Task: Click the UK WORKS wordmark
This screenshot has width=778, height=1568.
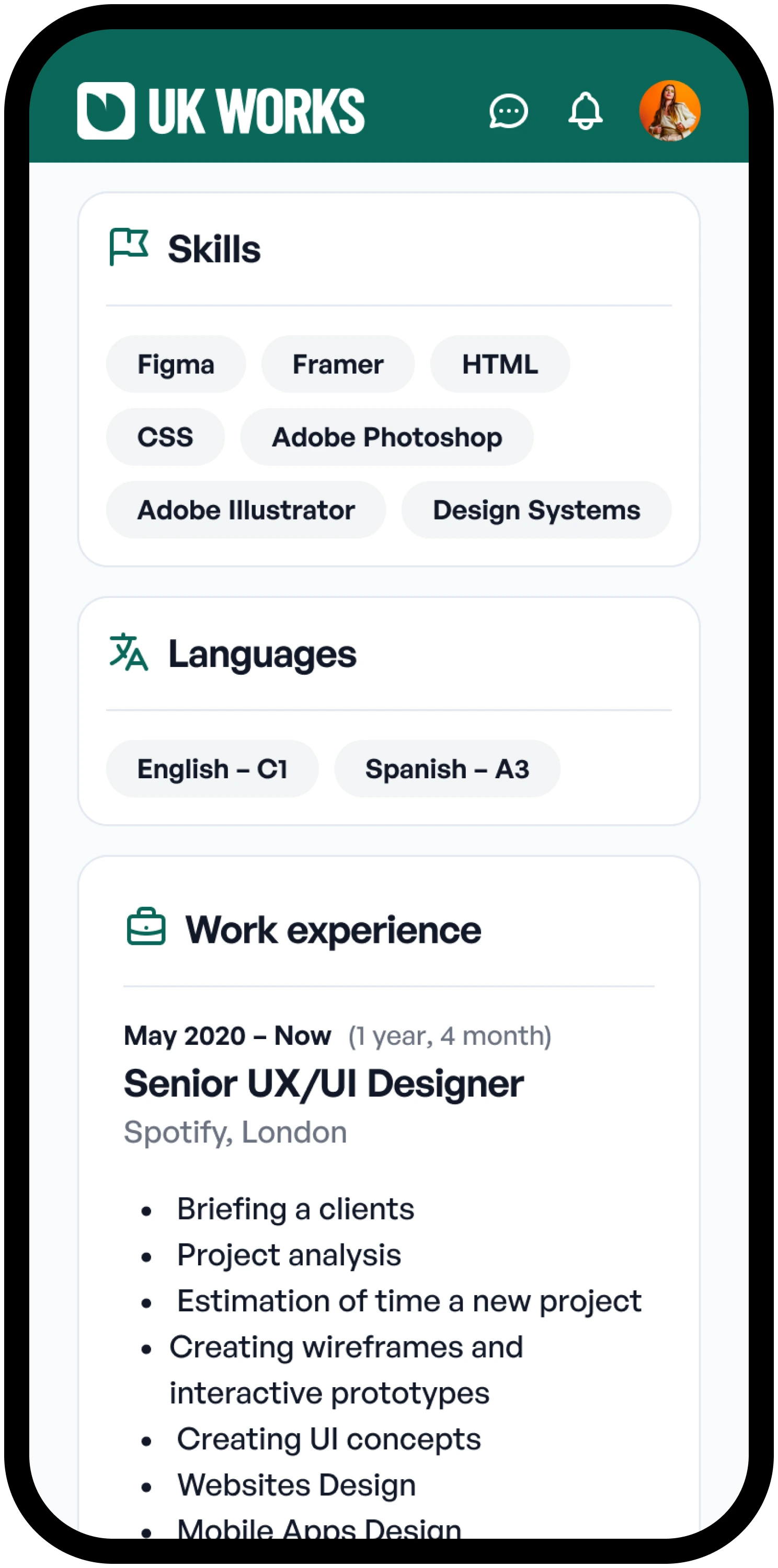Action: point(256,111)
